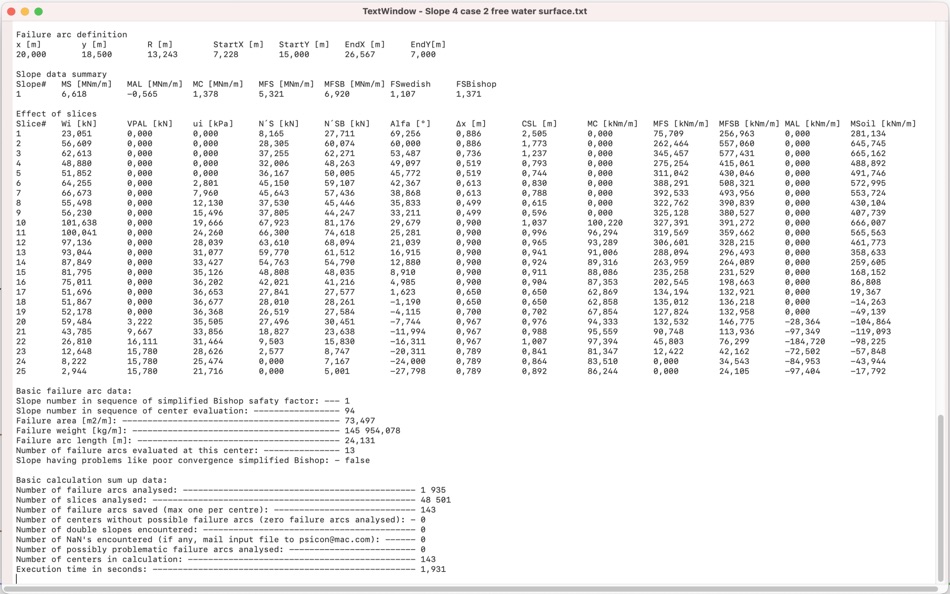The width and height of the screenshot is (950, 594).
Task: Click the failure arc length value '24,131'
Action: point(360,440)
